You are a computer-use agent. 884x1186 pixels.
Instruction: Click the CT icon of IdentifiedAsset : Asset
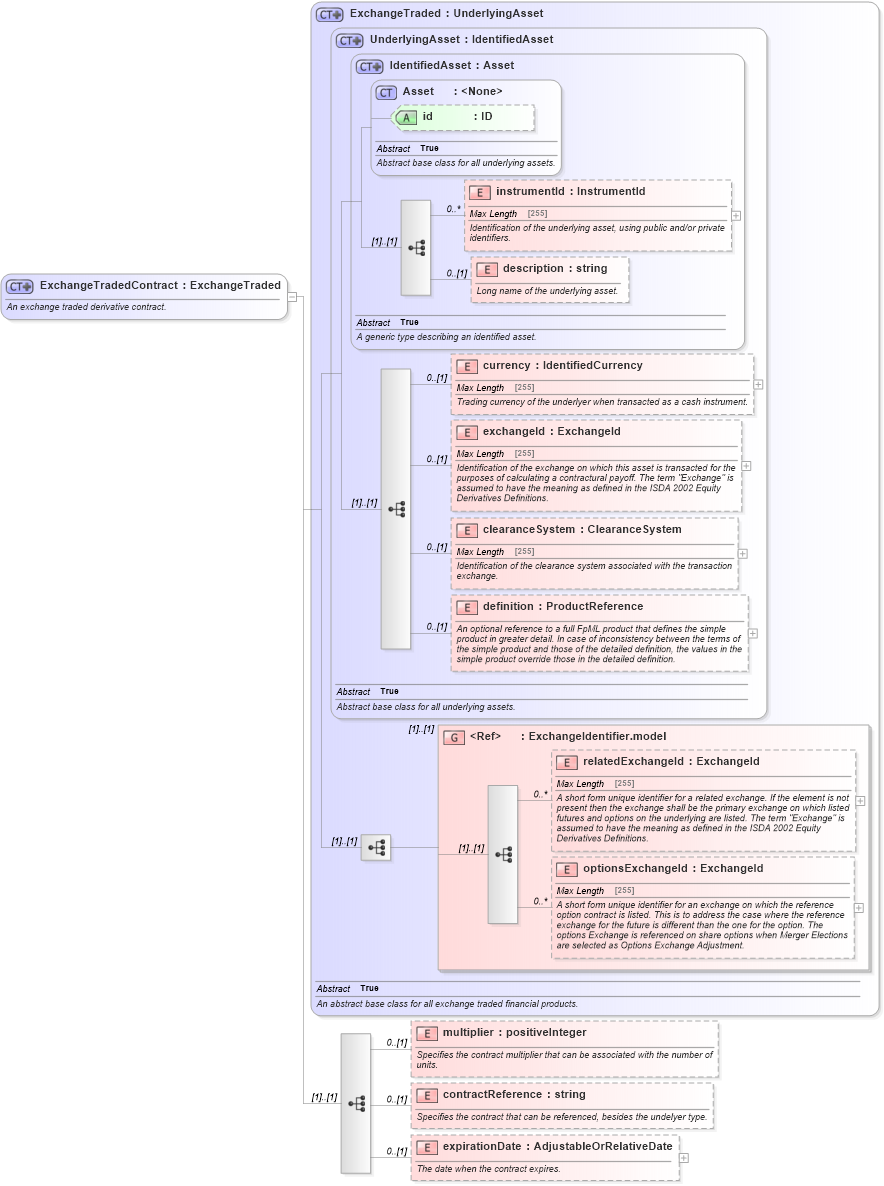(370, 67)
